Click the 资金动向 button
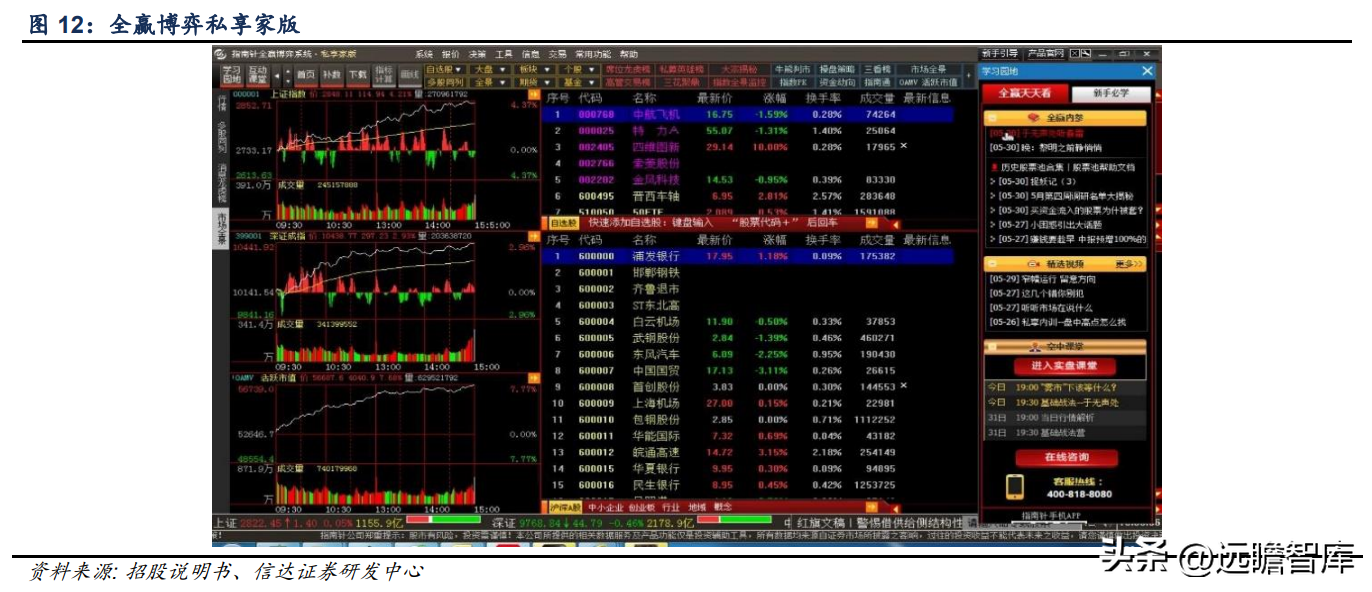The height and width of the screenshot is (592, 1372). coord(837,82)
